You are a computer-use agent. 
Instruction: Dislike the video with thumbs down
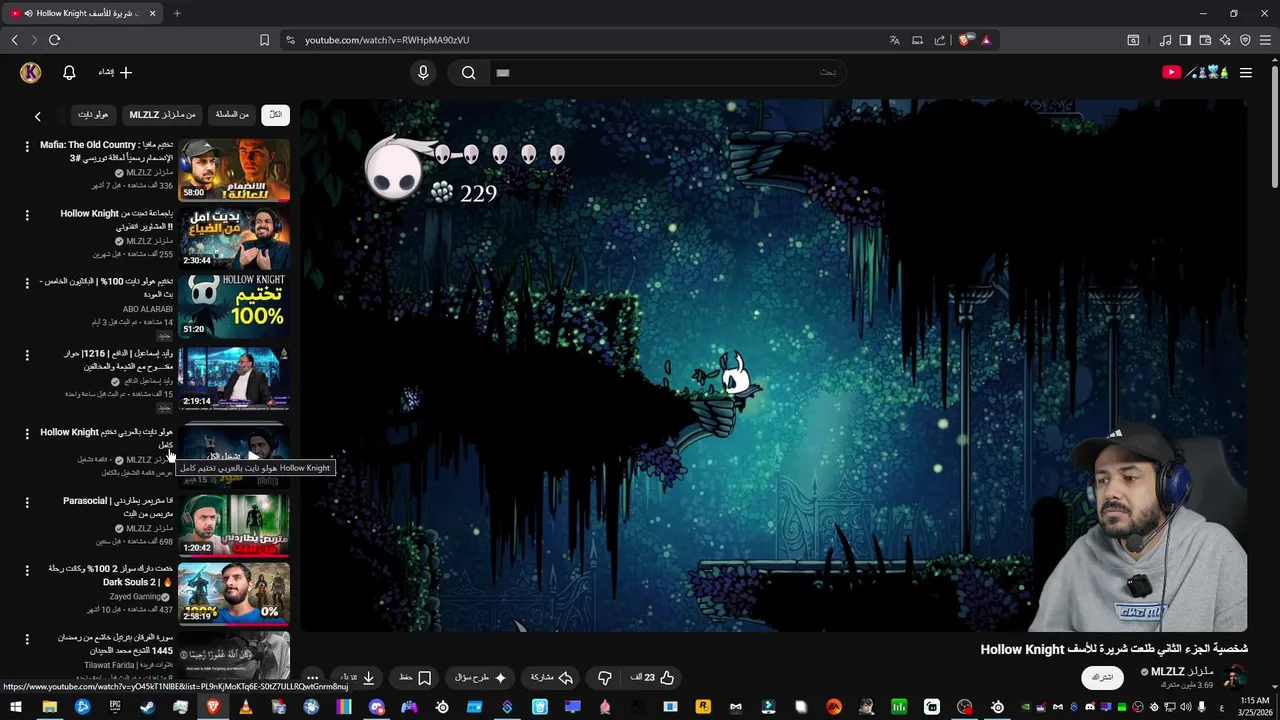point(605,677)
